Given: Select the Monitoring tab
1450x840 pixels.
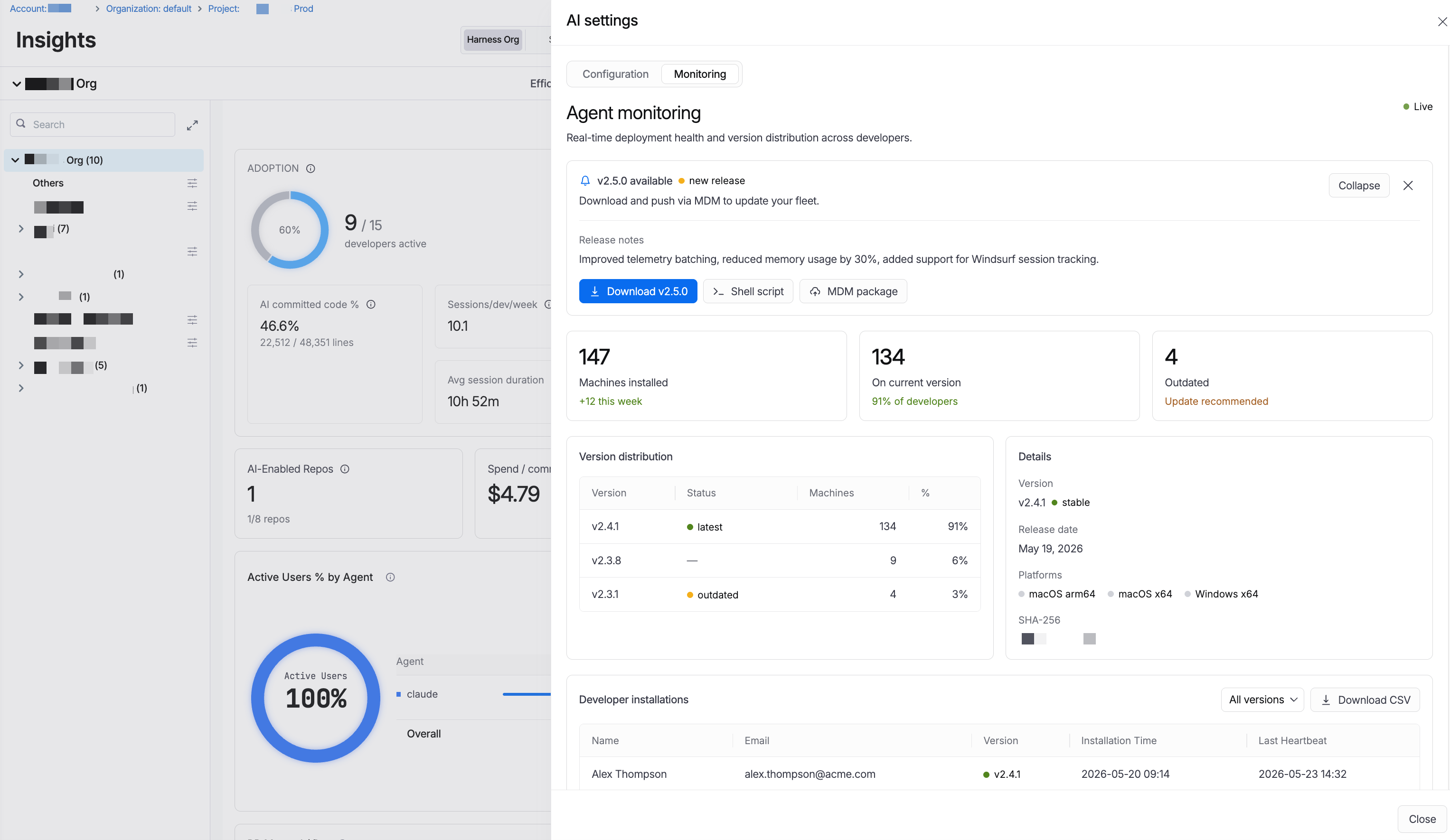Looking at the screenshot, I should click(x=700, y=74).
